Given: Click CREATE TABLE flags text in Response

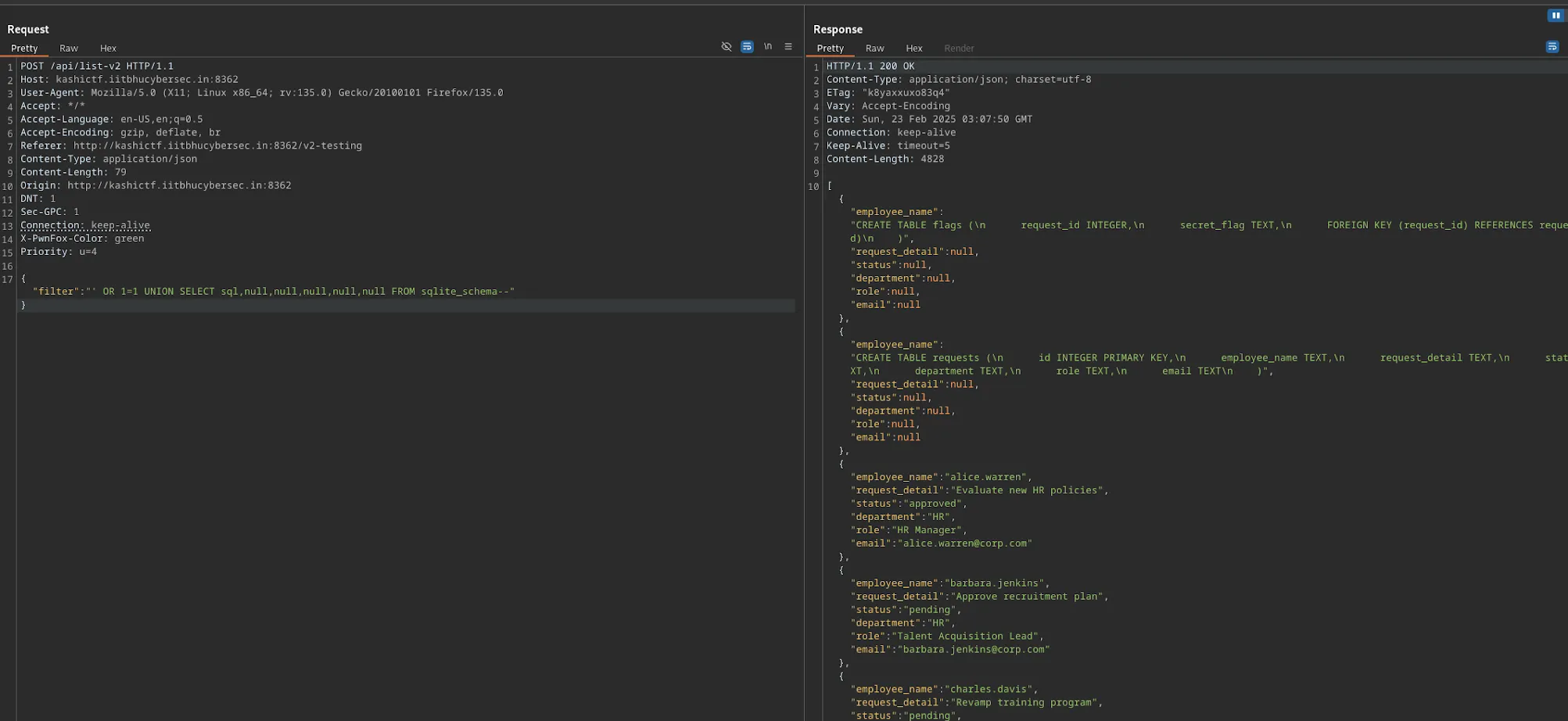Looking at the screenshot, I should click(x=909, y=225).
